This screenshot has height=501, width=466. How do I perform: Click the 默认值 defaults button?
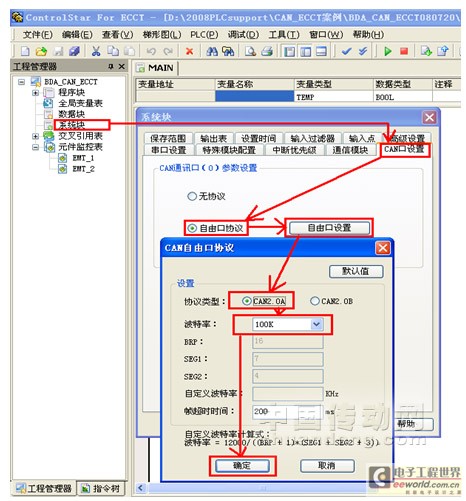click(x=356, y=271)
